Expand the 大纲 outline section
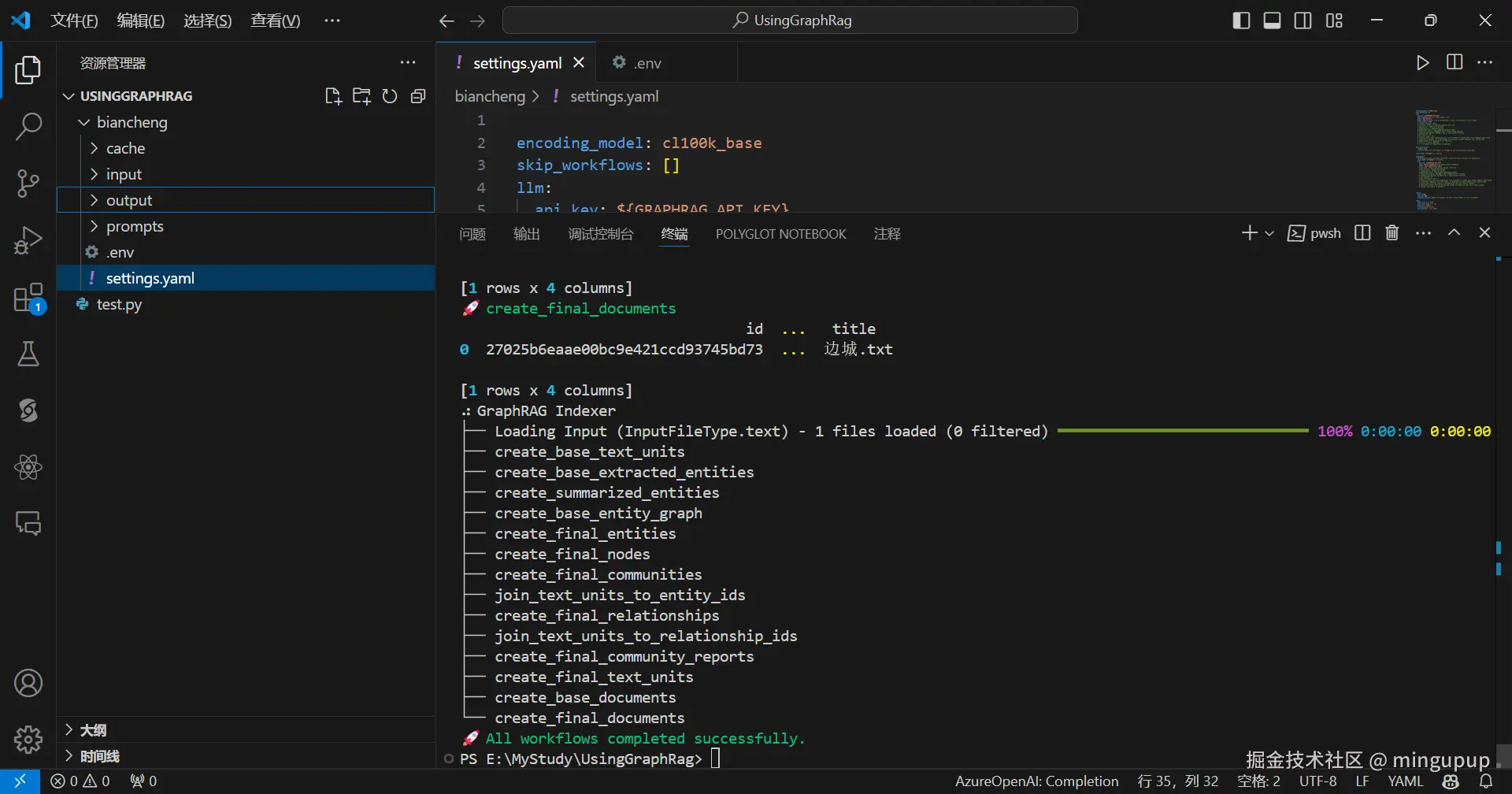Viewport: 1512px width, 794px height. [93, 730]
